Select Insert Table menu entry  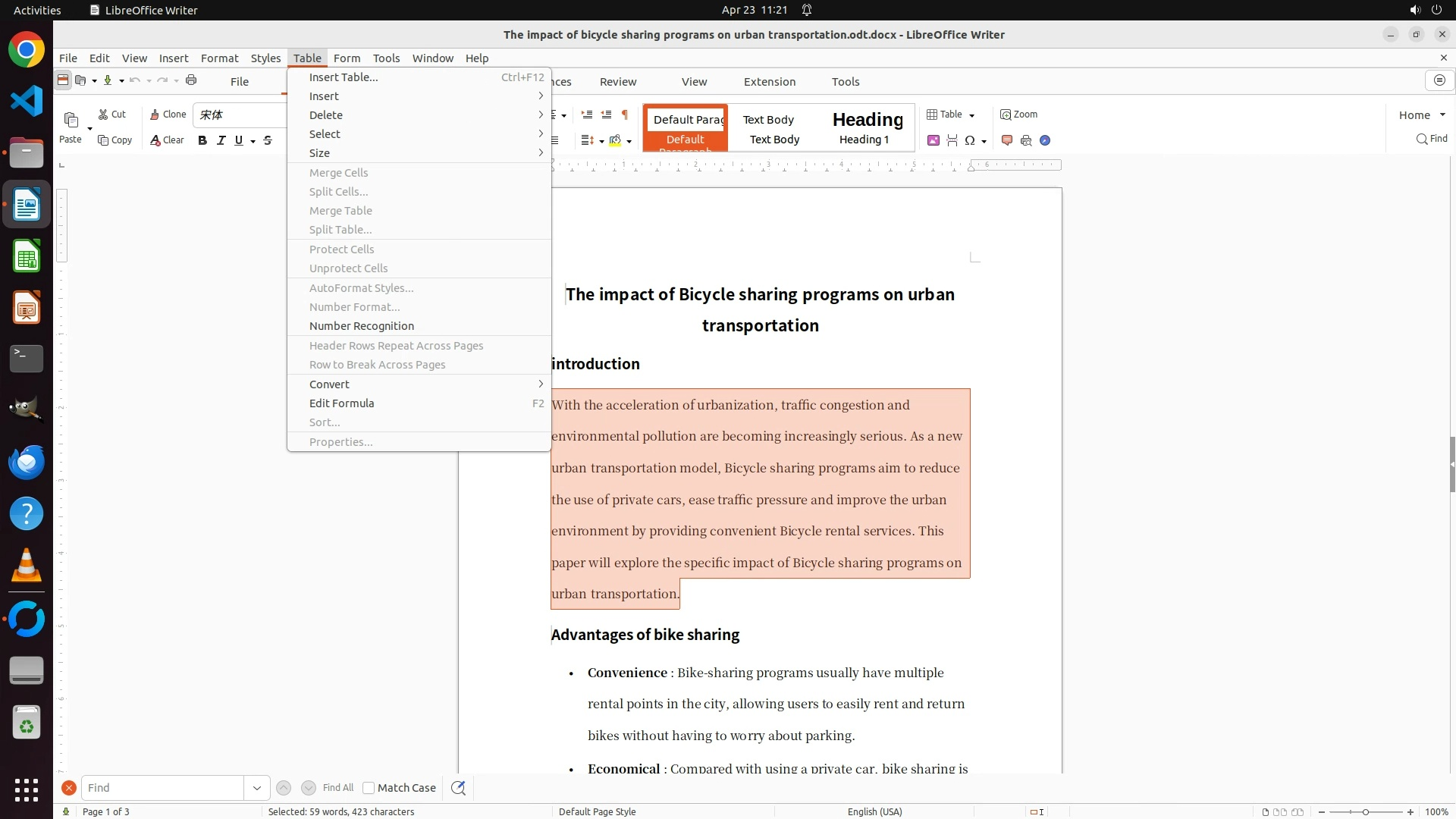point(343,77)
